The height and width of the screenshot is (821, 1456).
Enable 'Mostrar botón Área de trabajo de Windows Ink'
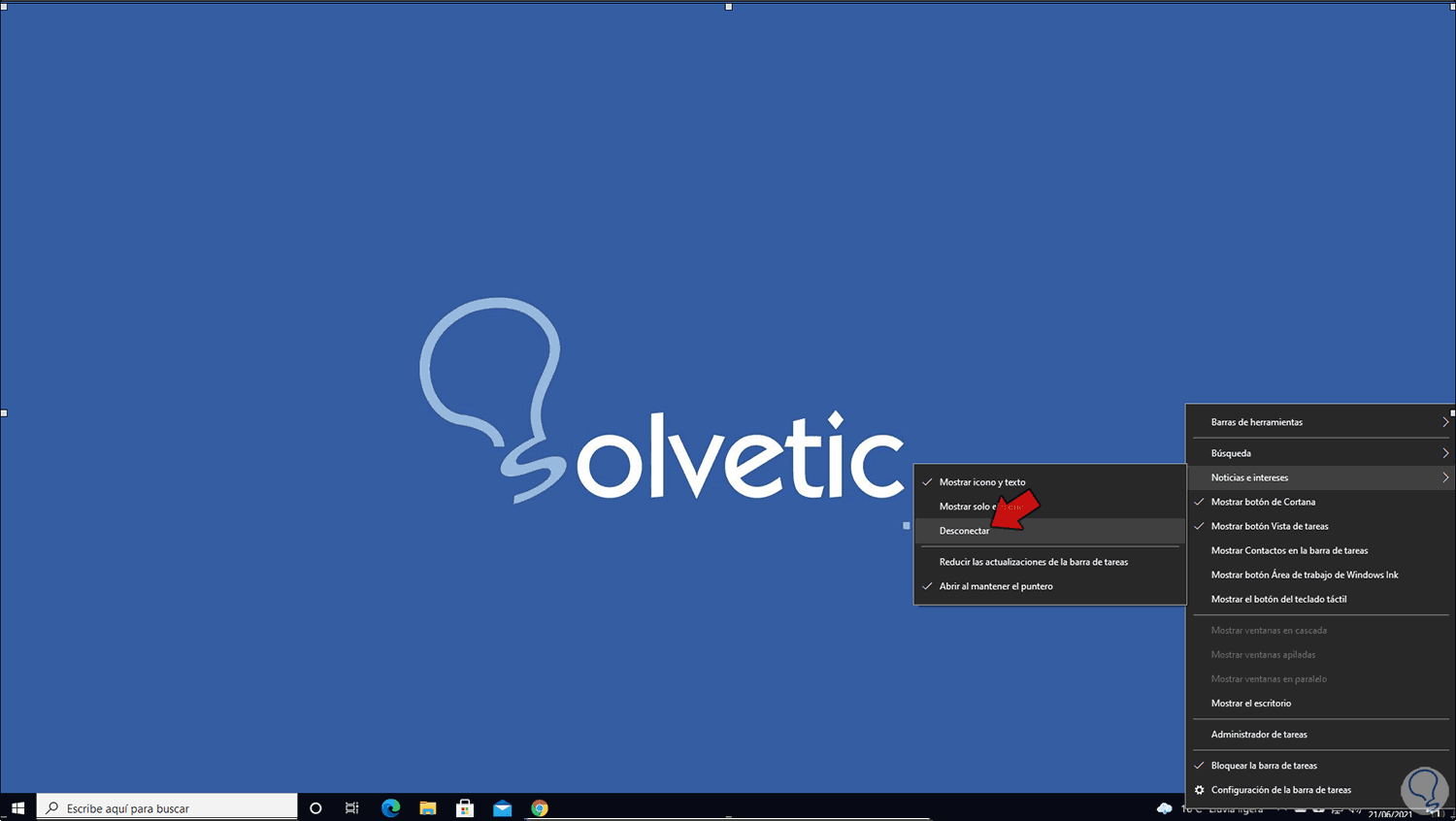(x=1320, y=575)
